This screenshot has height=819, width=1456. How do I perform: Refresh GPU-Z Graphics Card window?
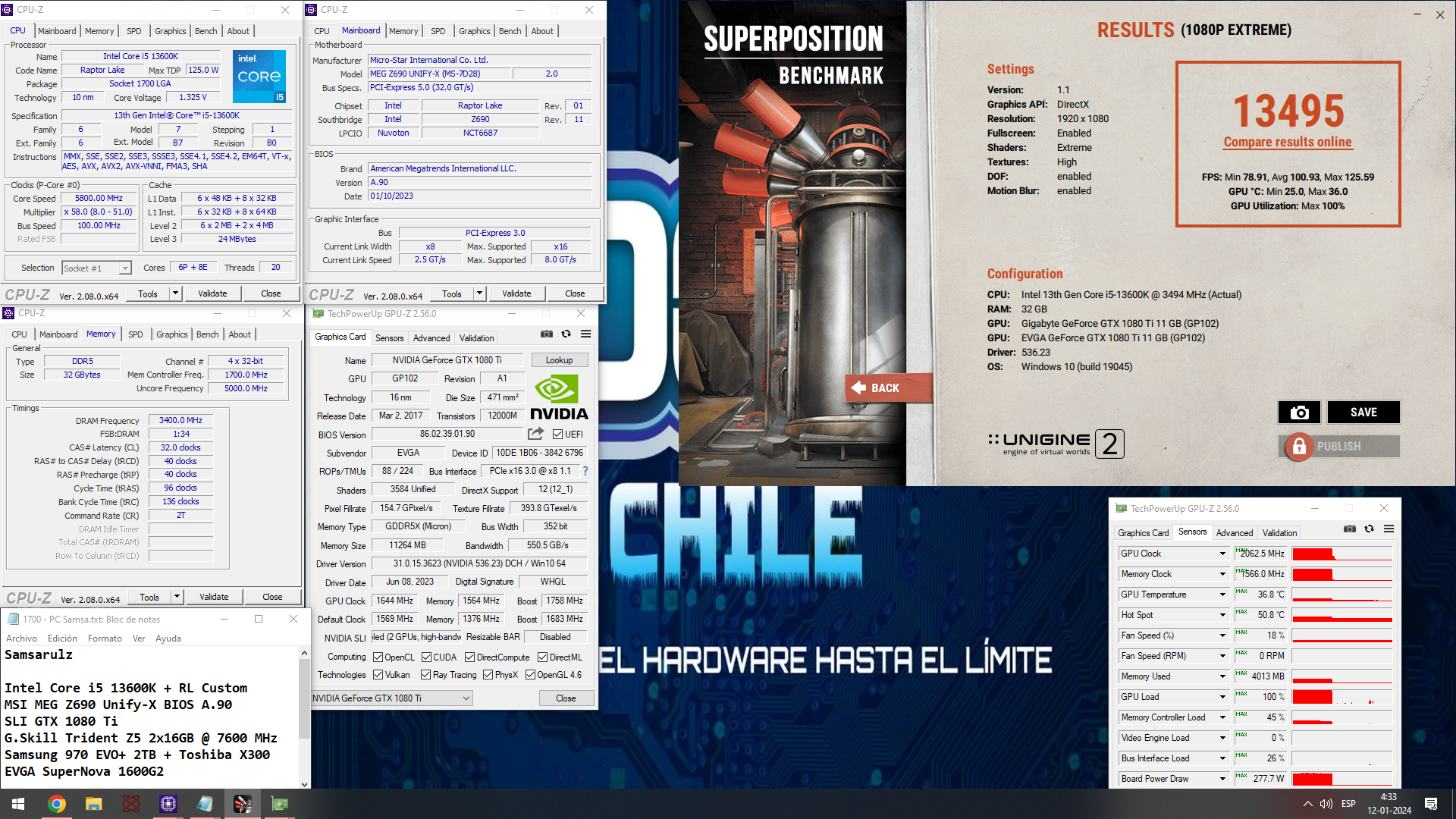566,334
